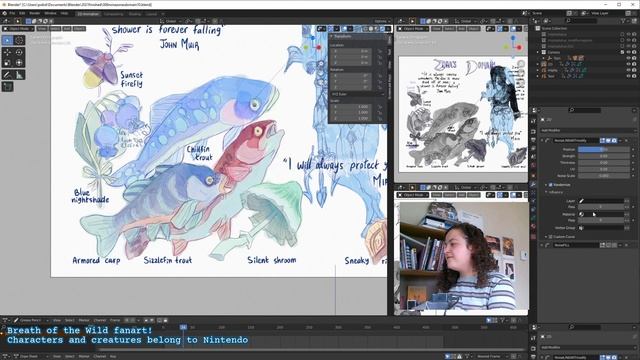Open main viewport Add menu
The image size is (640, 360).
[67, 29]
